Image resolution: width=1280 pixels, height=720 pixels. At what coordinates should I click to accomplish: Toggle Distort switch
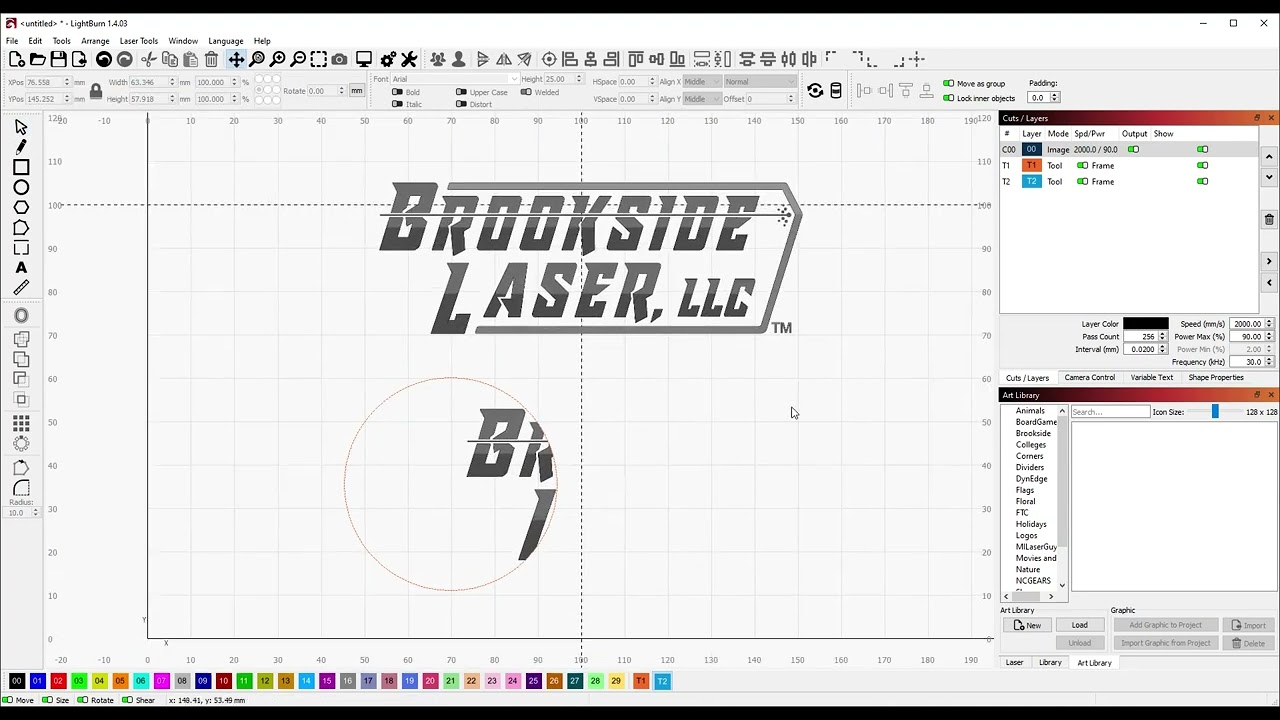coord(461,104)
